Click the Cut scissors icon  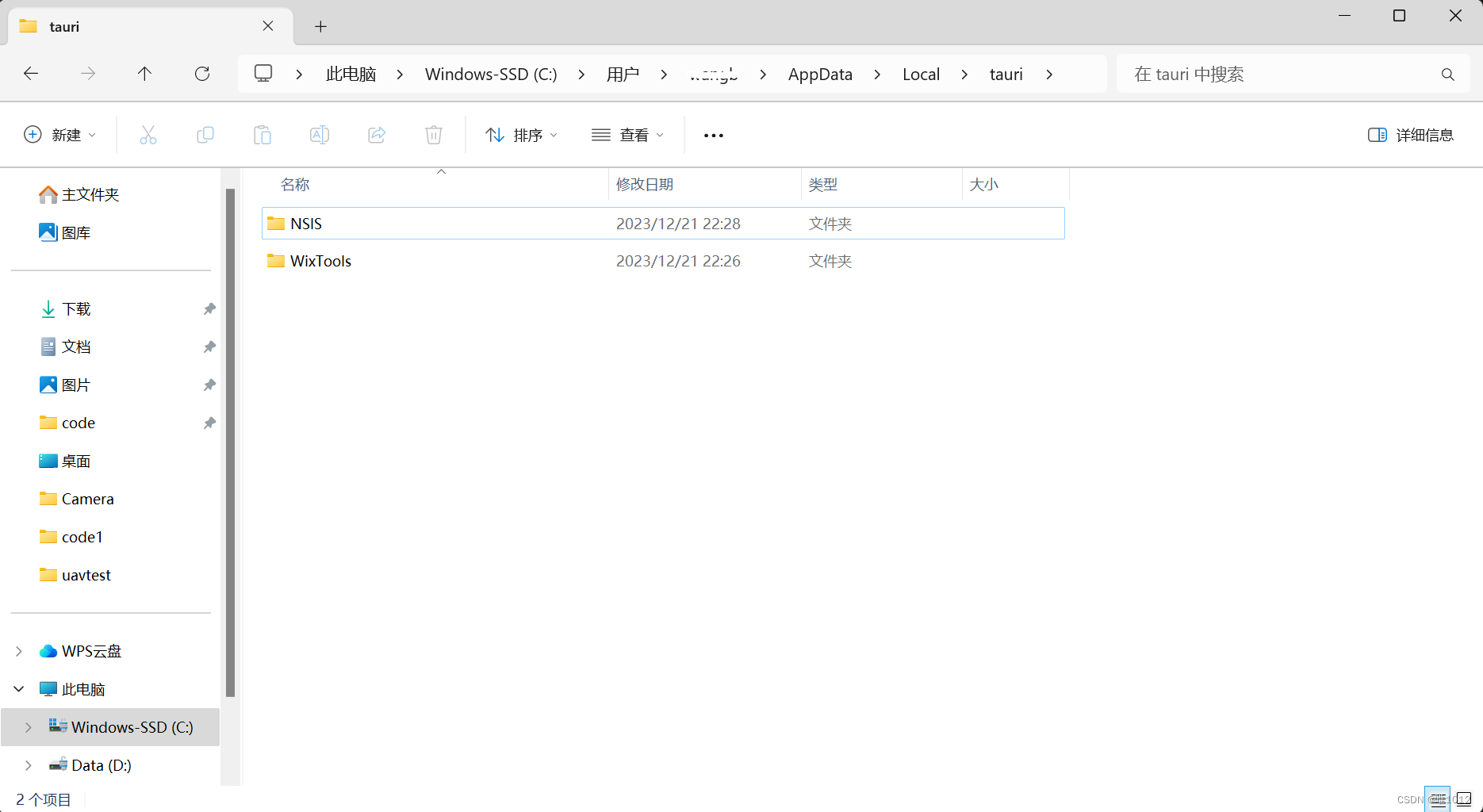coord(148,135)
